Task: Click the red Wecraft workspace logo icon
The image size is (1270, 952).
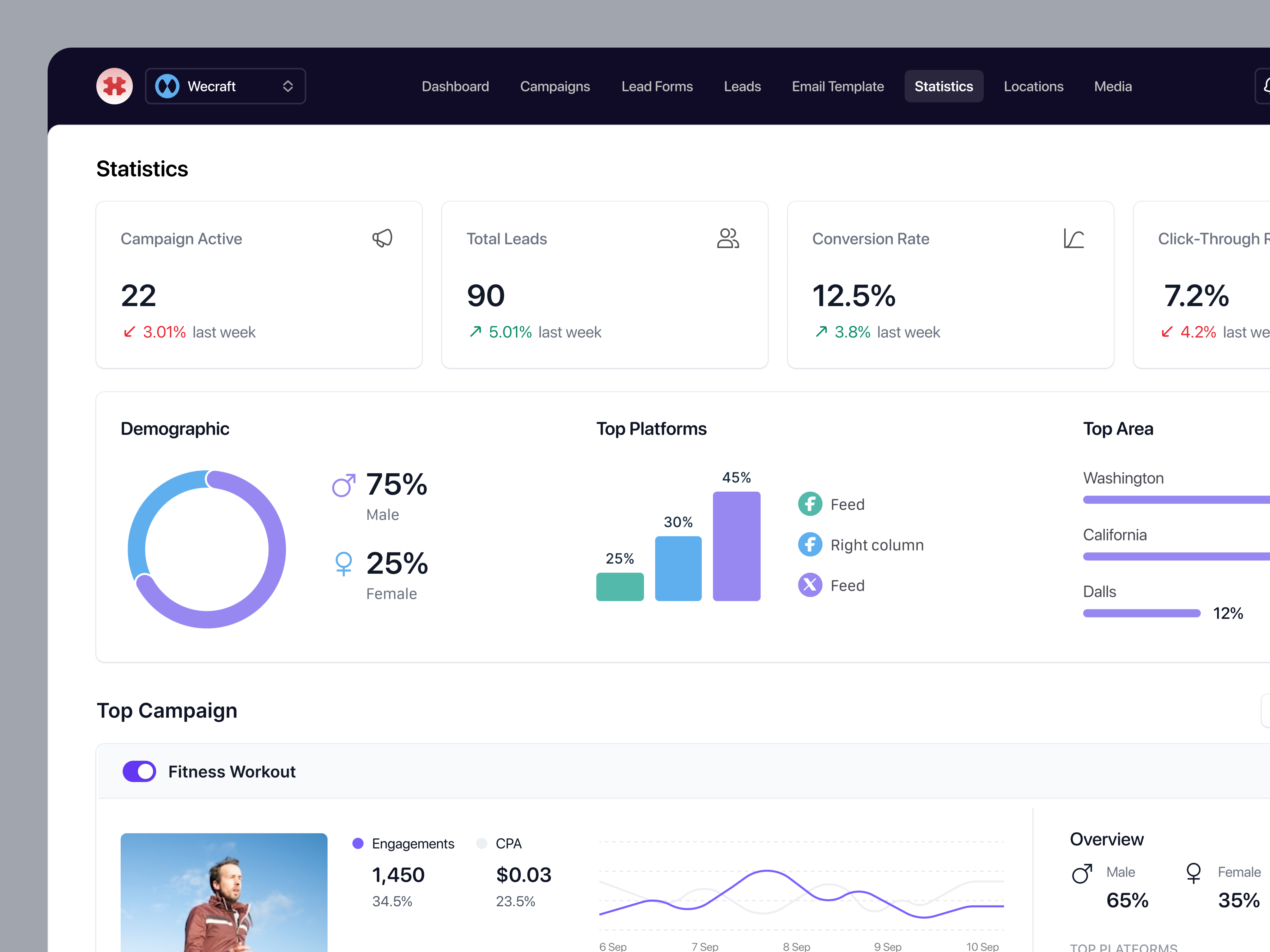Action: click(x=114, y=86)
